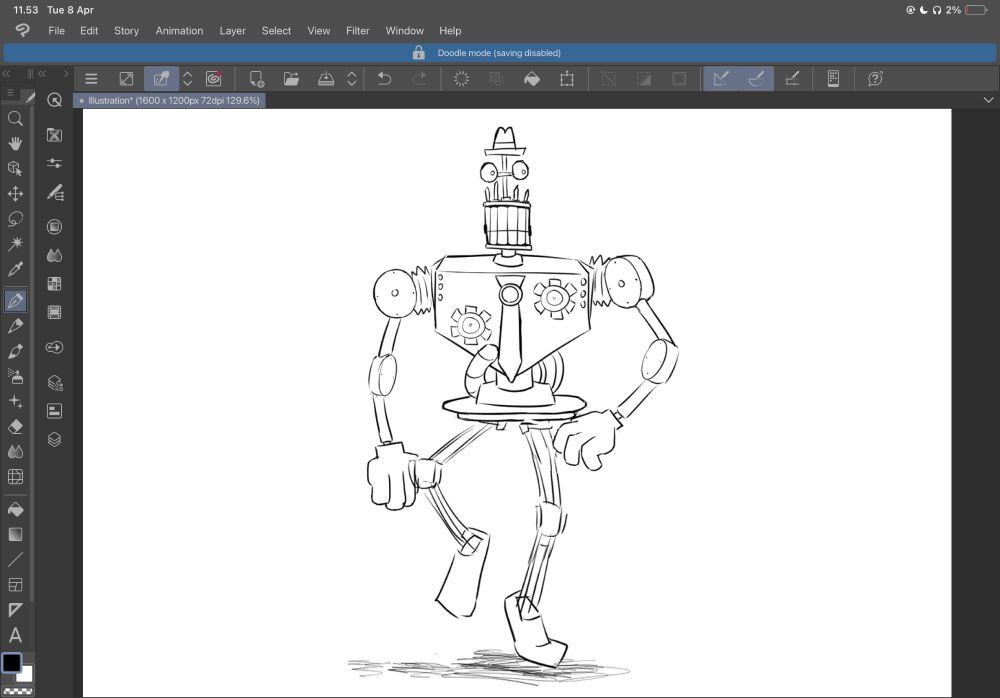Open the Layers palette stack icon
Image resolution: width=1000 pixels, height=698 pixels.
55,440
